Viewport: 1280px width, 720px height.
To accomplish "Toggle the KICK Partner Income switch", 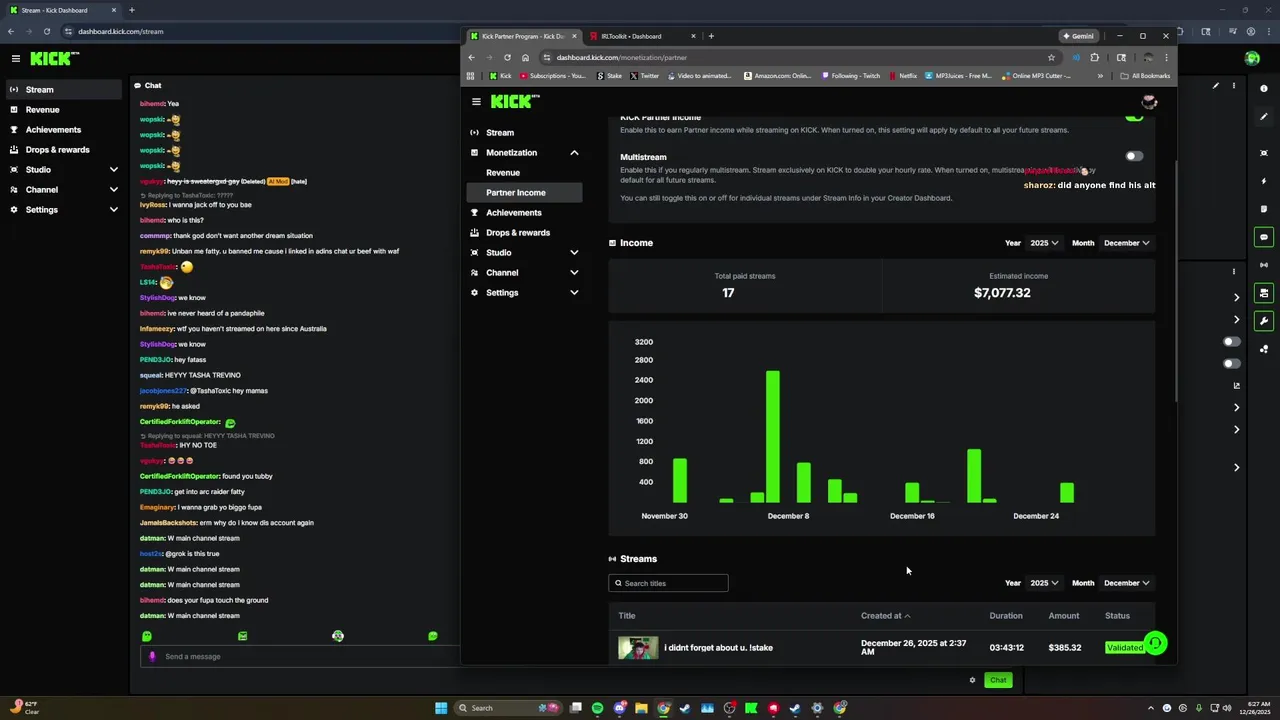I will coord(1133,117).
